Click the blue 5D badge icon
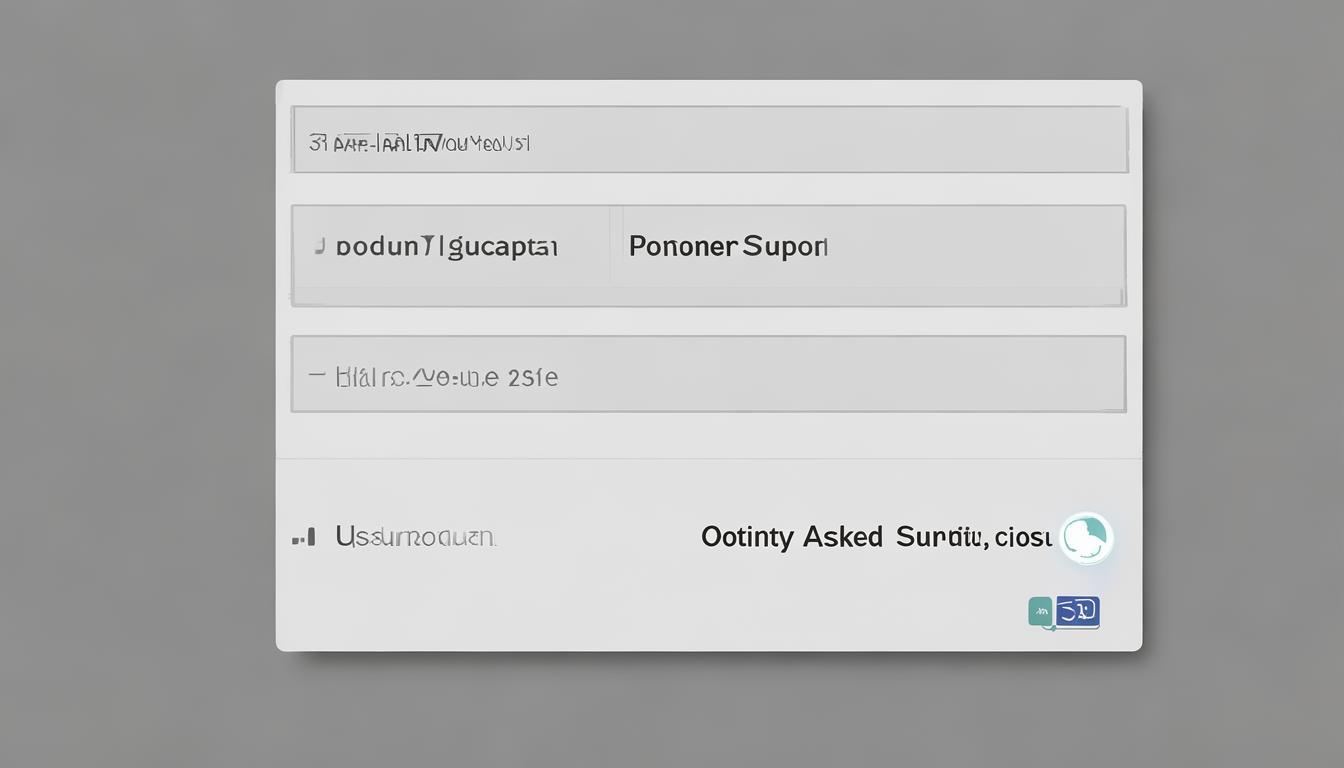The image size is (1344, 768). (1077, 611)
